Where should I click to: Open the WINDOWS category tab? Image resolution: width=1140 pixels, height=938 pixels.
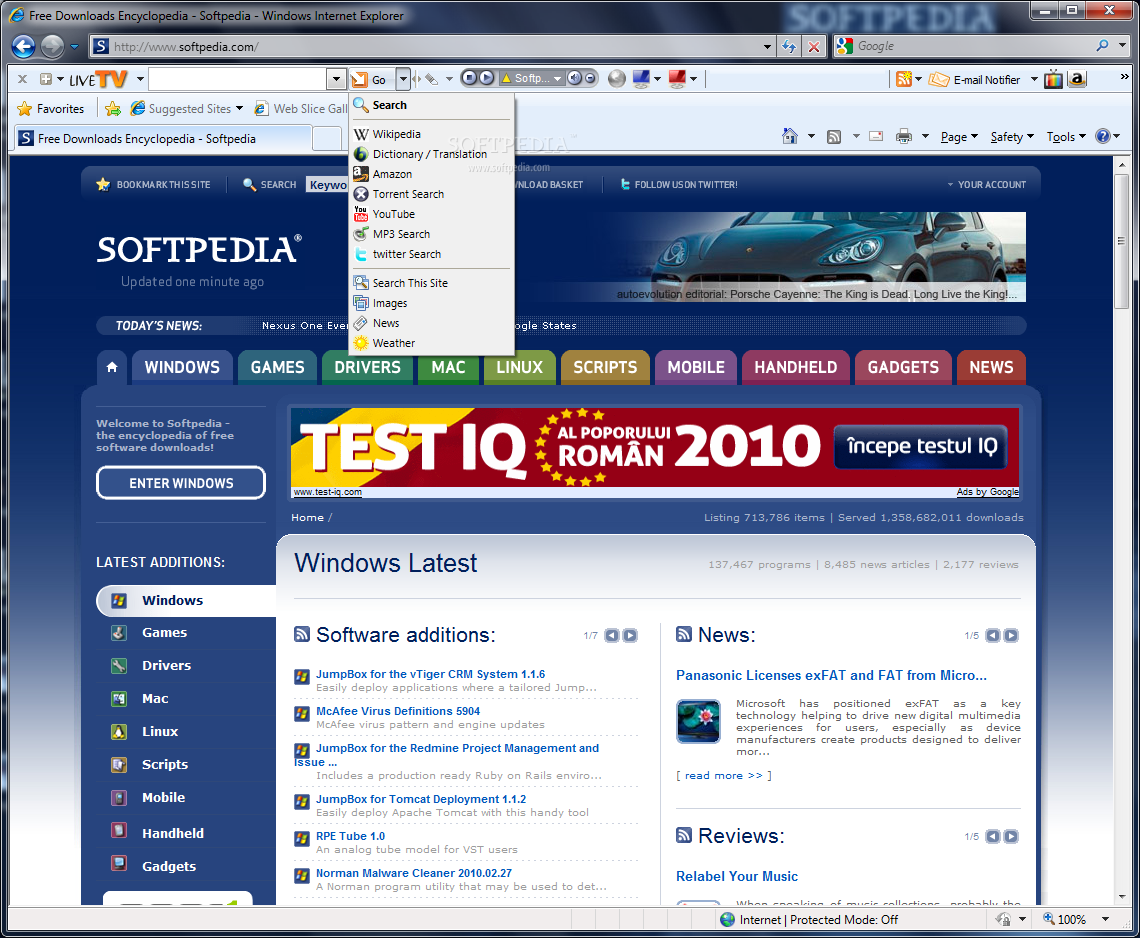182,367
